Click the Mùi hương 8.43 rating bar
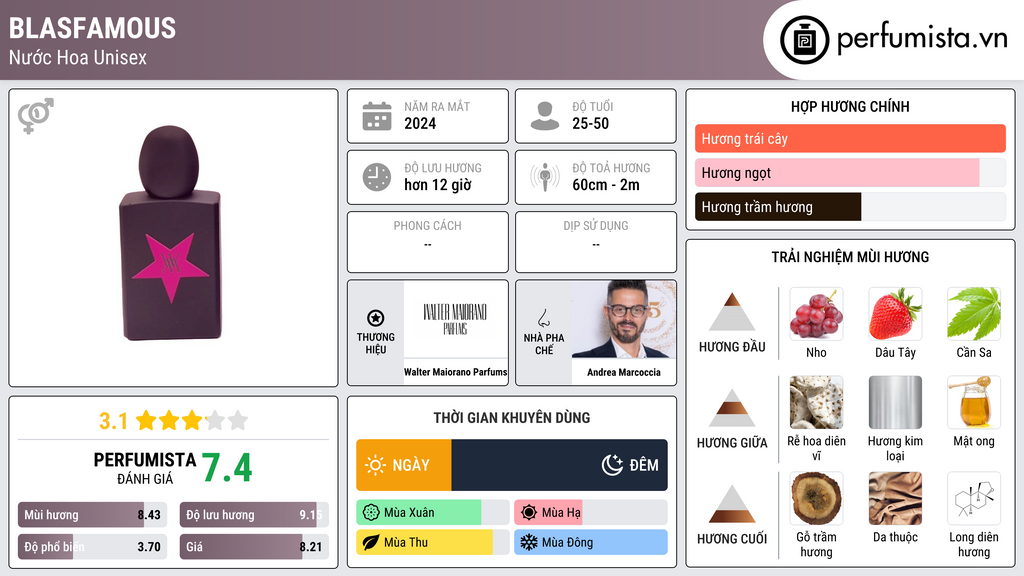Screen dimensions: 1024x576 pos(92,515)
